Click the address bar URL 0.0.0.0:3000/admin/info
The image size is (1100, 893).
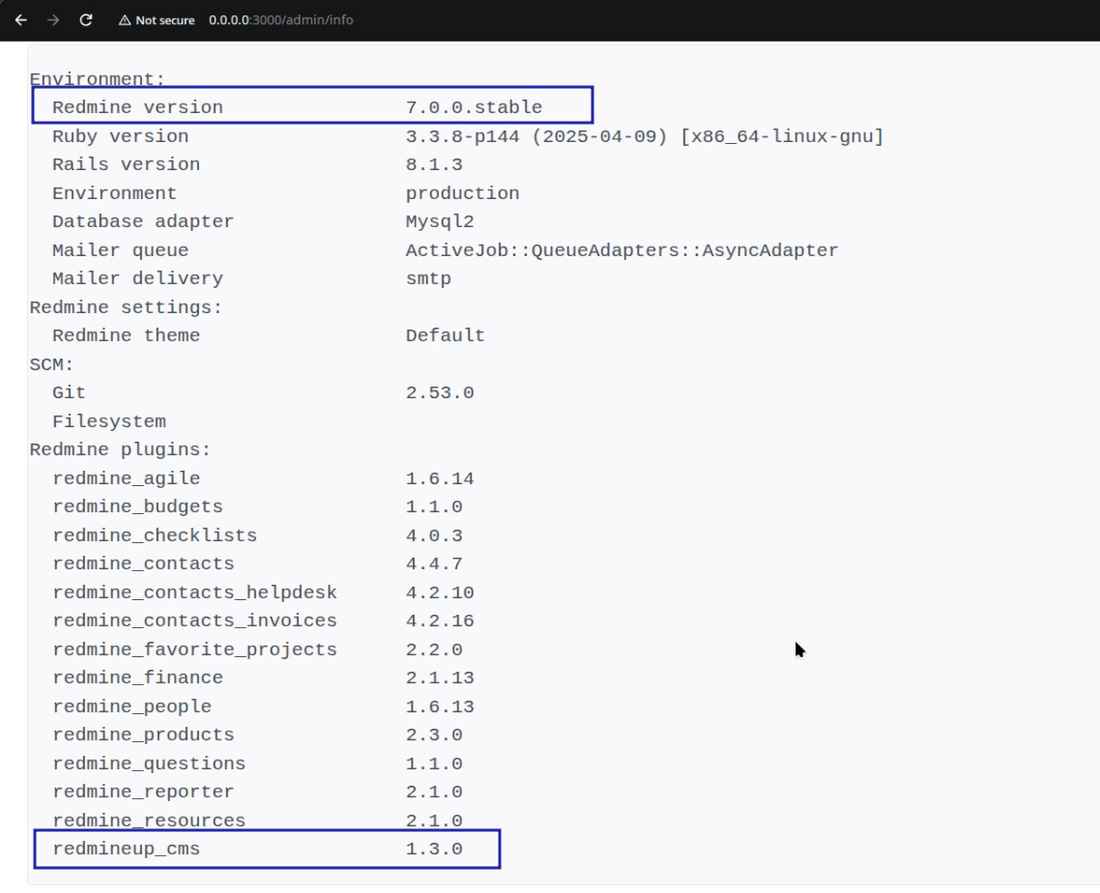[x=281, y=20]
